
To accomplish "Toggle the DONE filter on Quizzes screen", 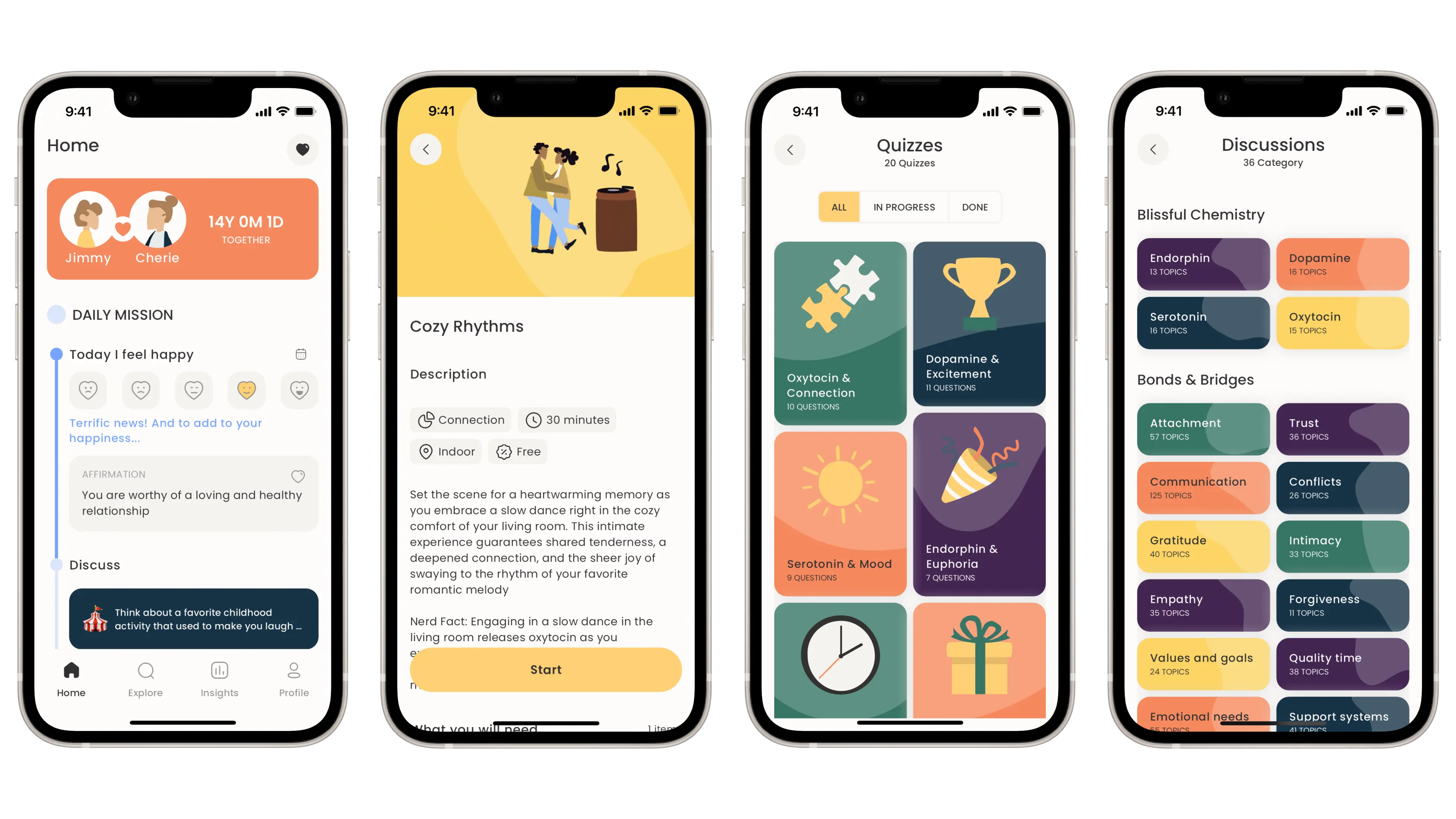I will [x=974, y=207].
